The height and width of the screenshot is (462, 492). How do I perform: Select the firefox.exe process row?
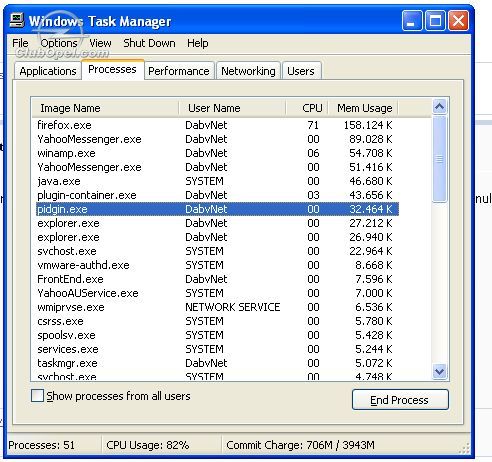(217, 125)
